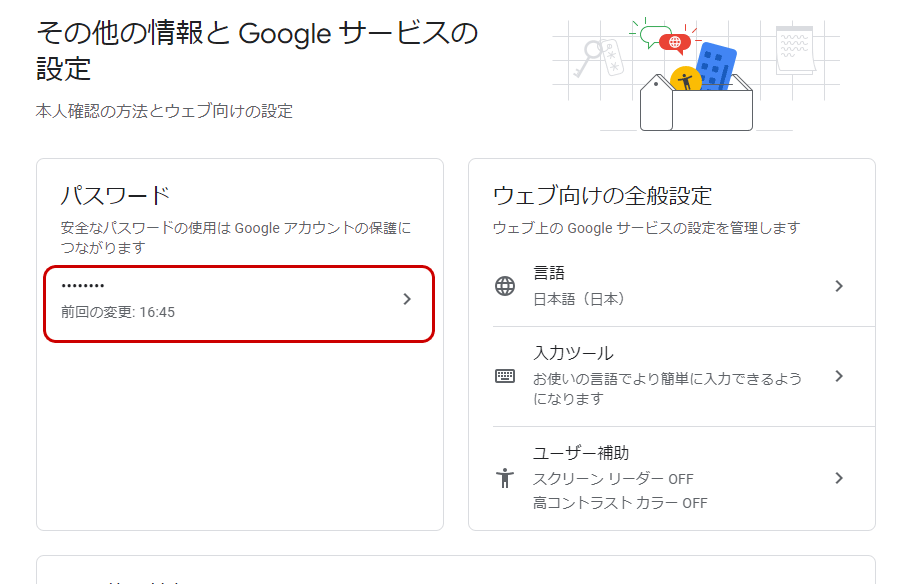Viewport: 903px width, 584px height.
Task: Expand ユーザー補助 accessibility settings
Action: pyautogui.click(x=839, y=478)
